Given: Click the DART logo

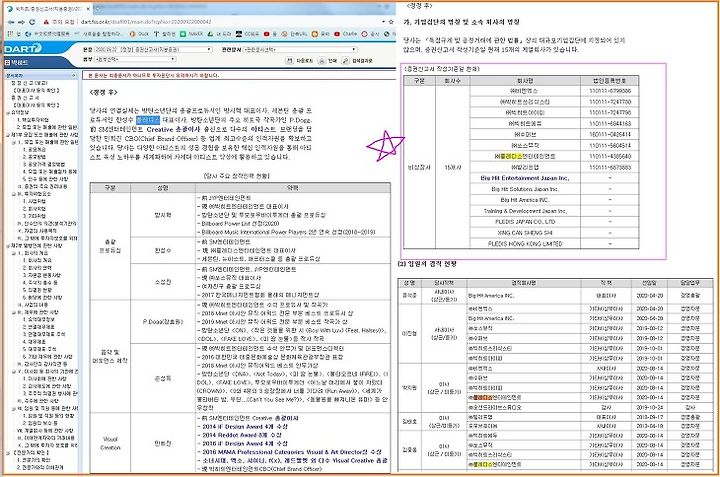Looking at the screenshot, I should [23, 48].
